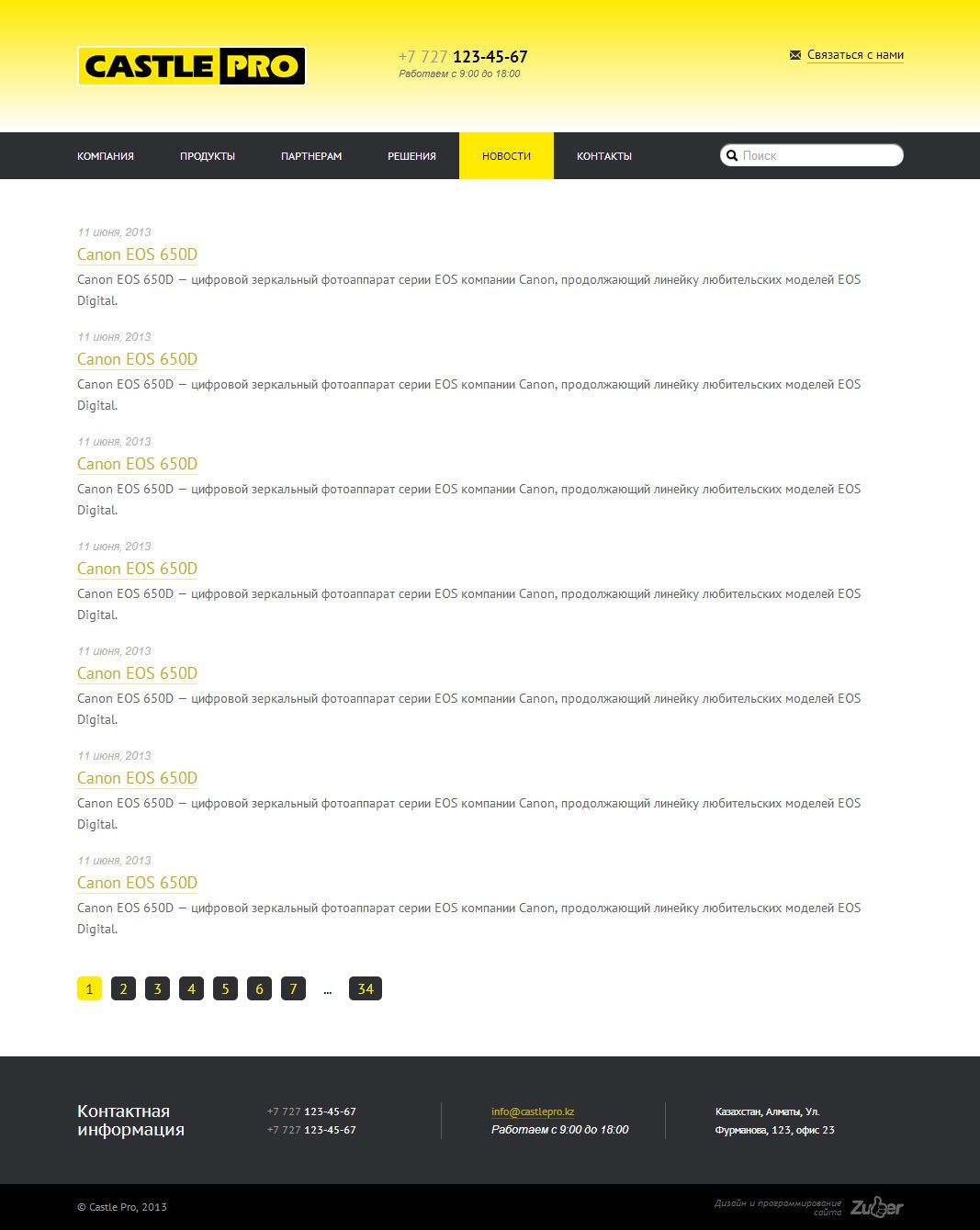Focus the Поиск search field
The height and width of the screenshot is (1230, 980).
[x=817, y=156]
